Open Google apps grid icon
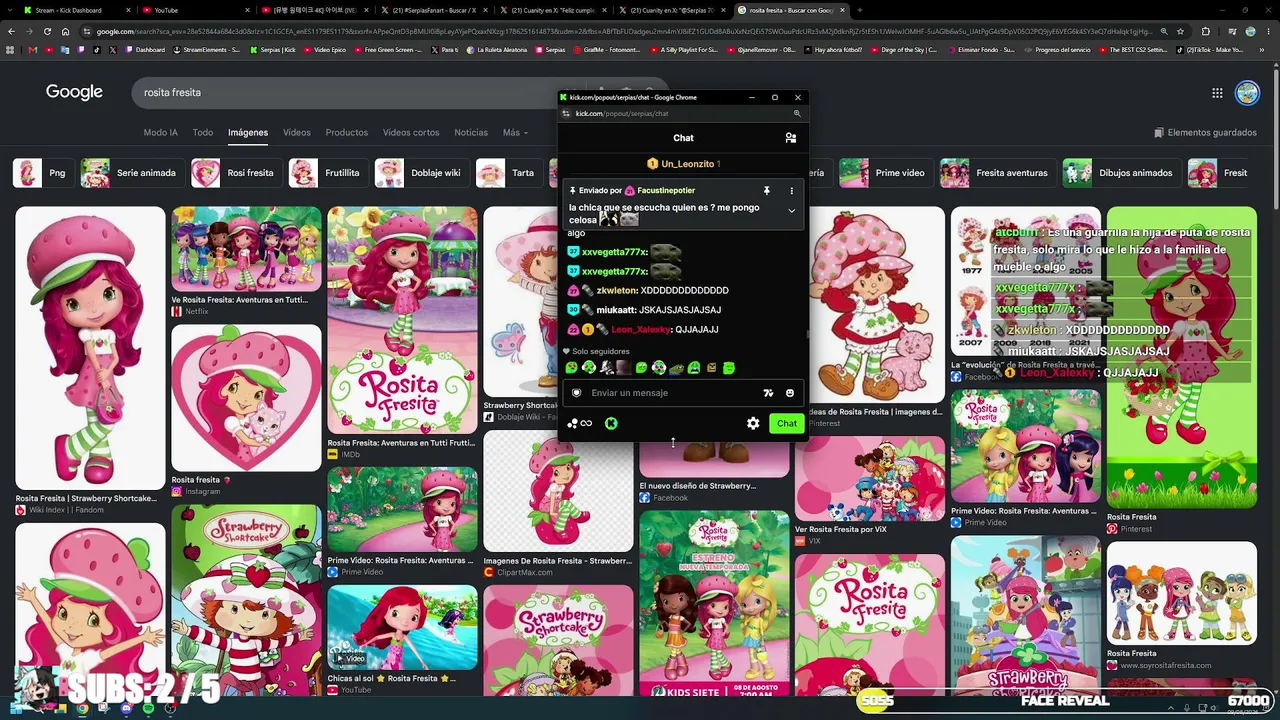The width and height of the screenshot is (1280, 720). click(1217, 93)
